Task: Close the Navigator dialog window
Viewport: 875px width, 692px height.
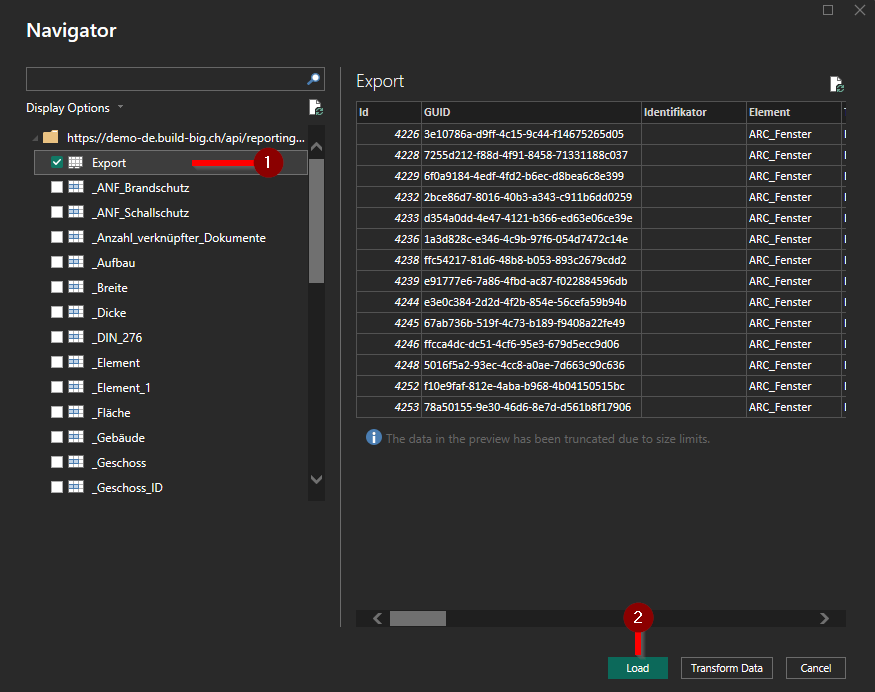Action: [860, 10]
